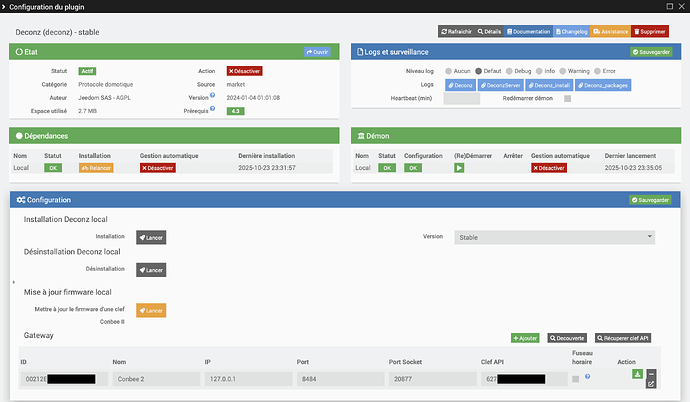The image size is (690, 402).
Task: Toggle the Fuseau horaire checkbox
Action: coord(575,379)
